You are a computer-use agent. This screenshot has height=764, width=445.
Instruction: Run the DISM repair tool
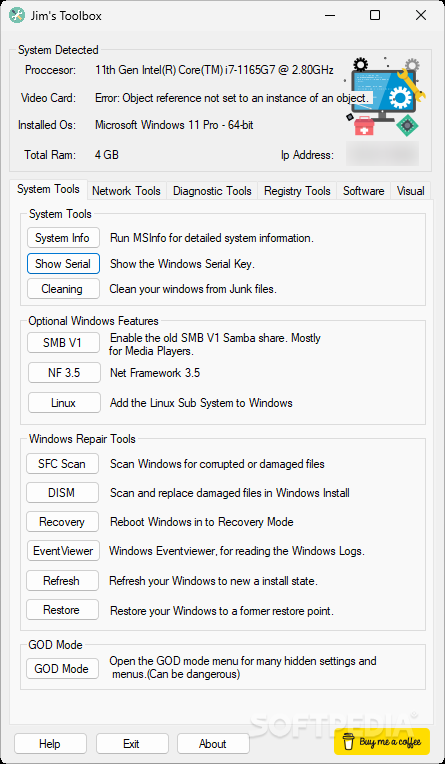point(62,493)
